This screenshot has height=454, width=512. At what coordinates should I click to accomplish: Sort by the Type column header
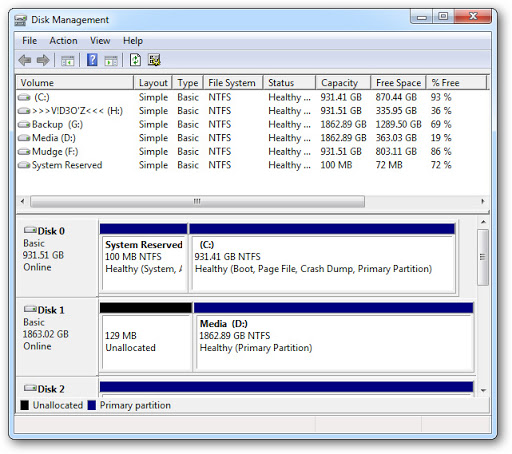point(188,83)
